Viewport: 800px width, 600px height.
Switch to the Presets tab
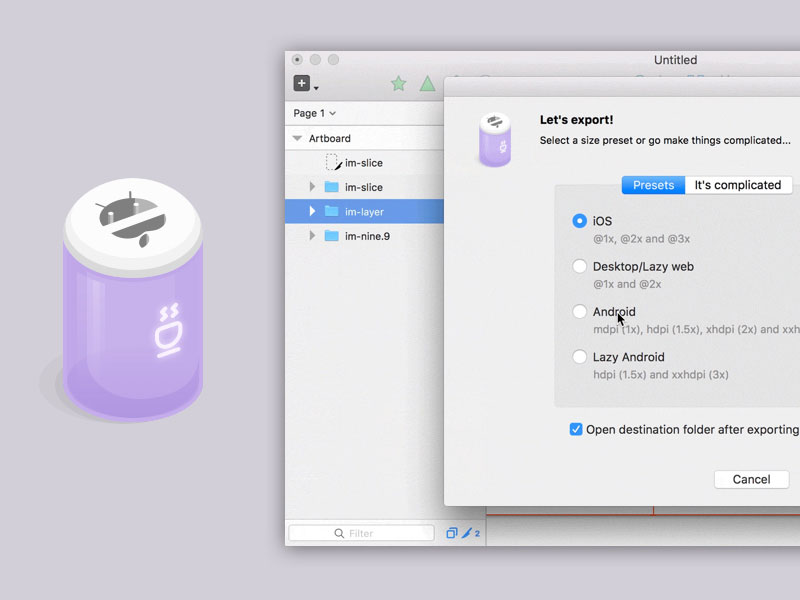[654, 185]
